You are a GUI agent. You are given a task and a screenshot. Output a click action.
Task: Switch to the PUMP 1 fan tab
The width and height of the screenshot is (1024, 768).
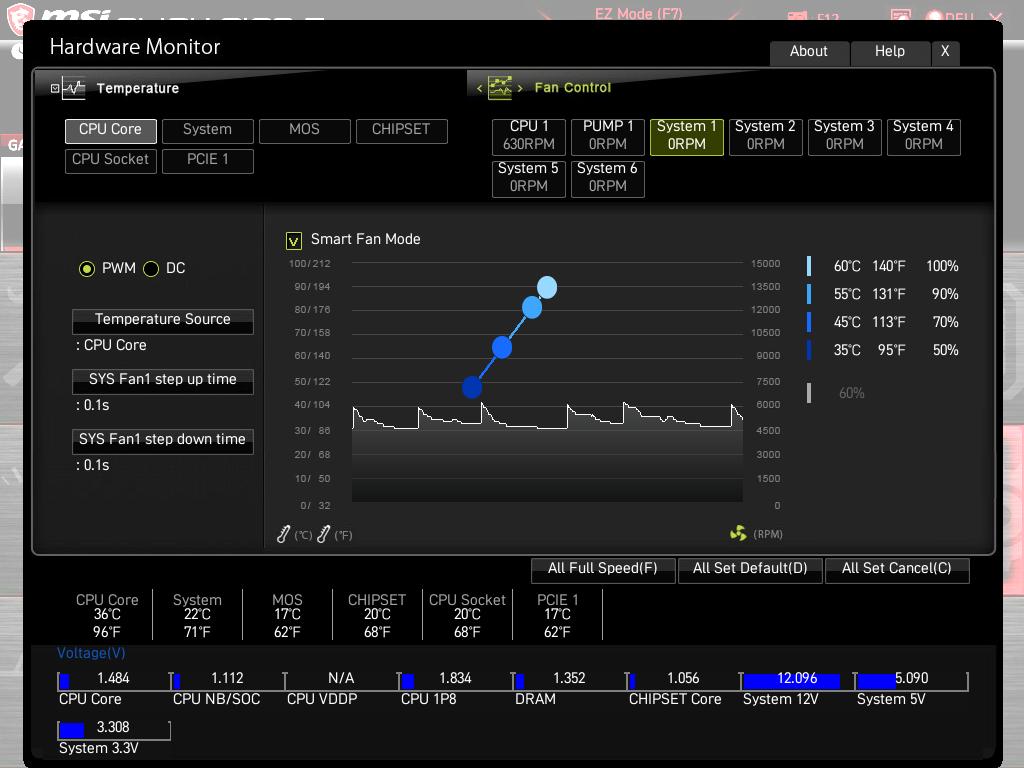608,136
